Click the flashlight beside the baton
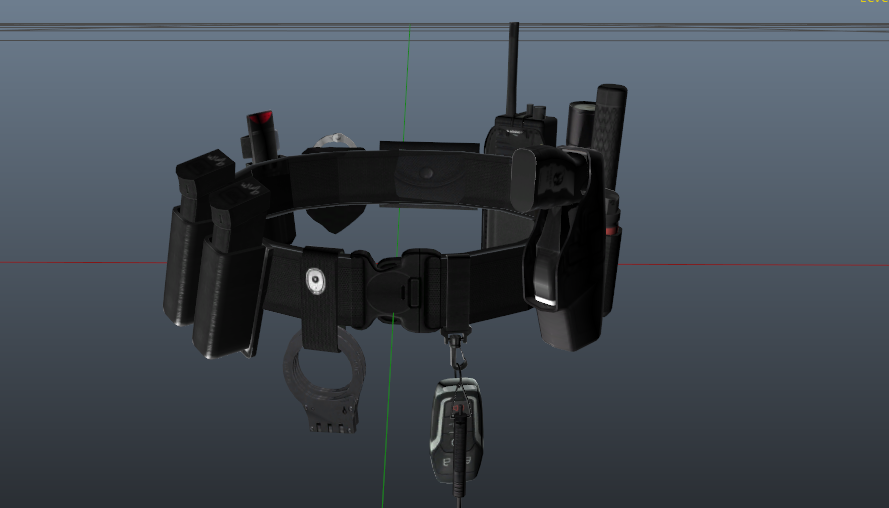Image resolution: width=889 pixels, height=508 pixels. [580, 124]
